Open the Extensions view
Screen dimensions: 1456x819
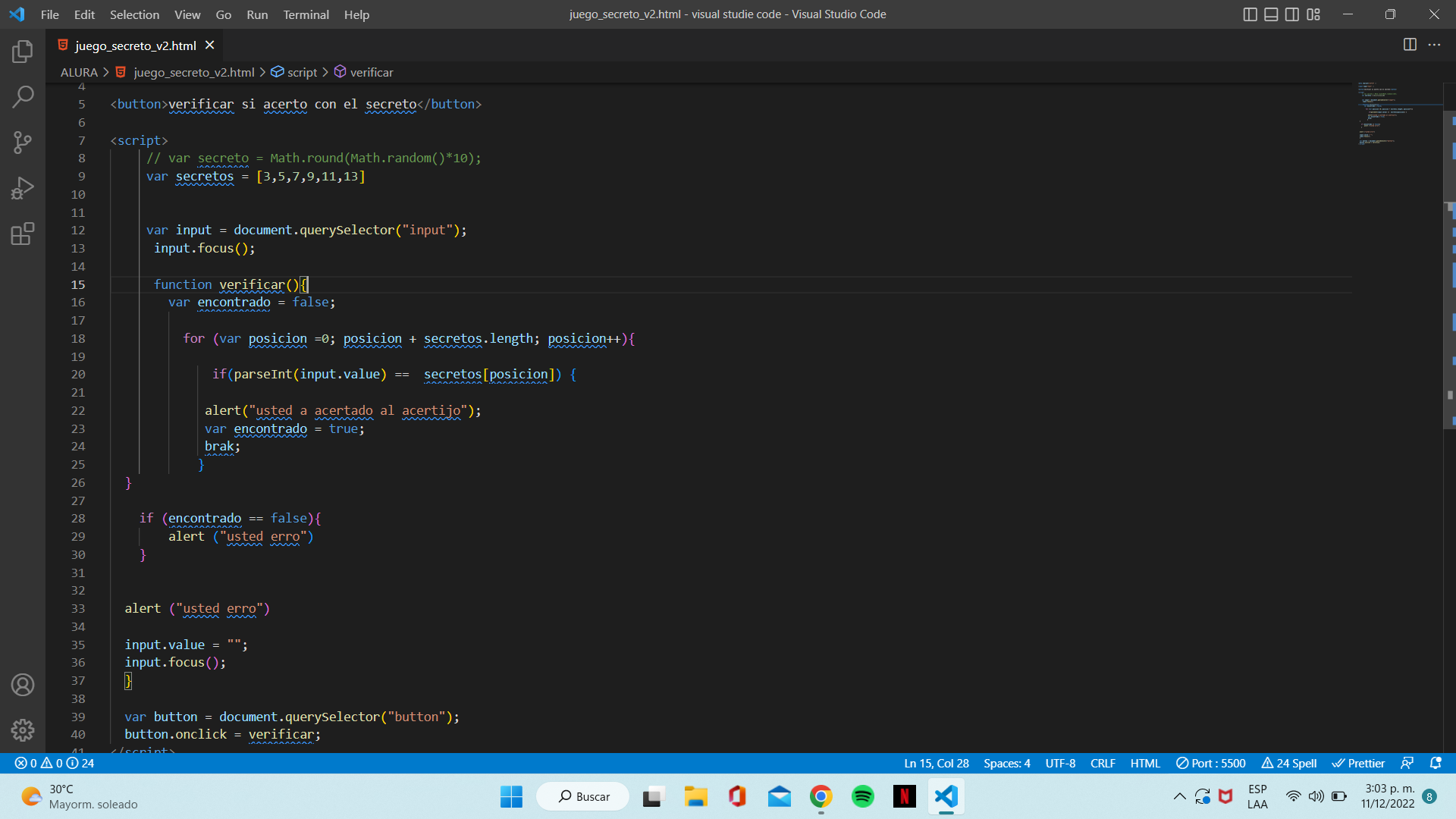click(23, 234)
